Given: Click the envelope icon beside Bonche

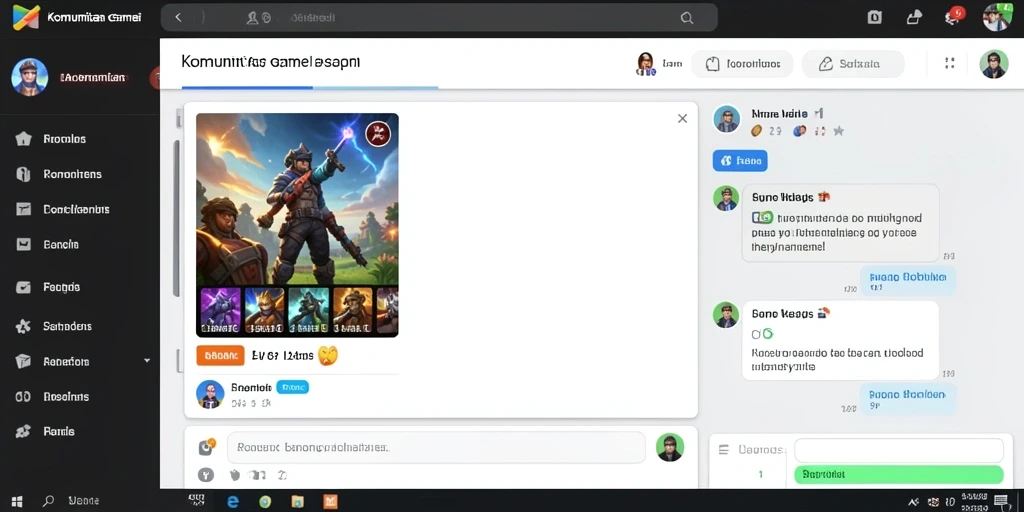Looking at the screenshot, I should (x=24, y=244).
